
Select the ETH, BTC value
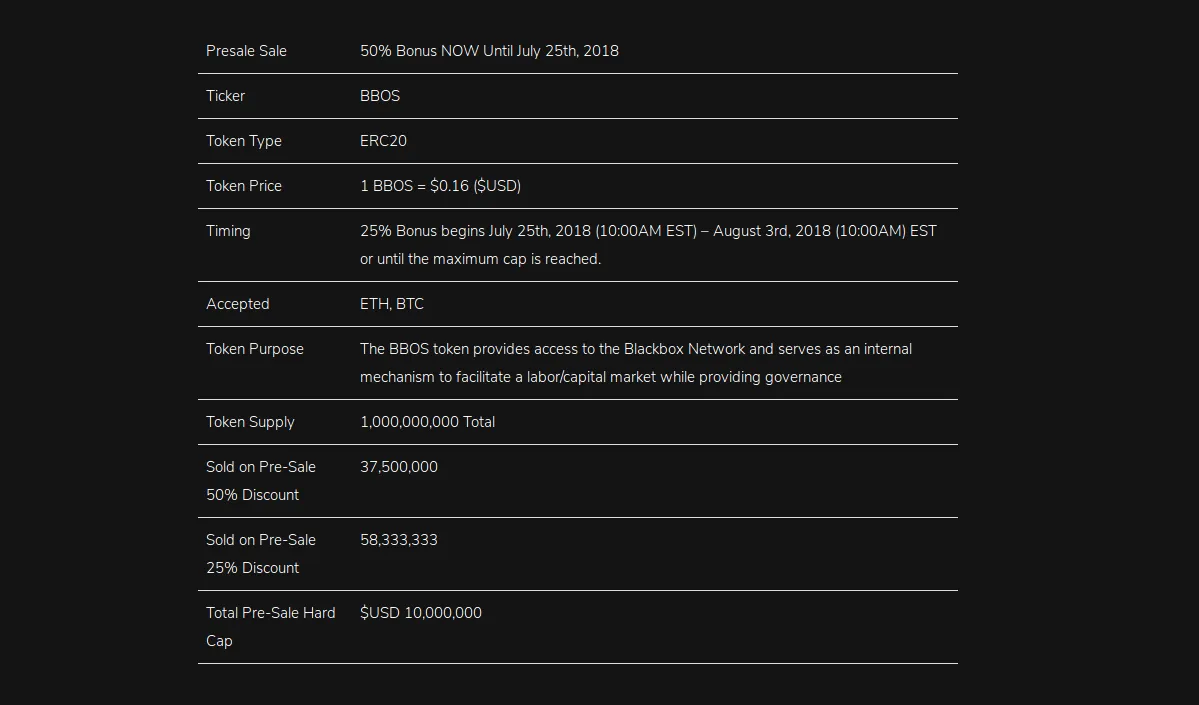tap(392, 304)
